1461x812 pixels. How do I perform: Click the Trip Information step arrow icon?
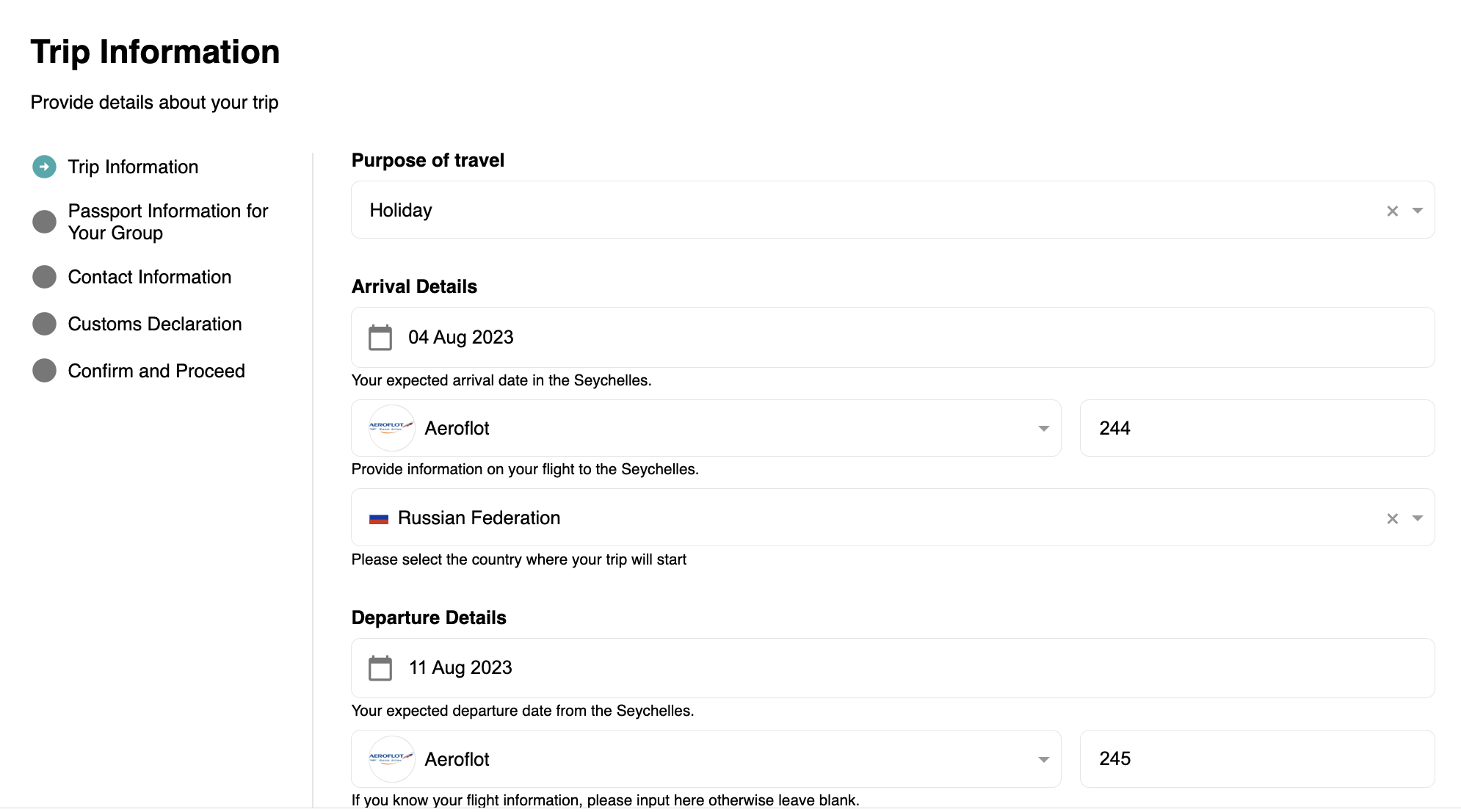click(x=44, y=167)
